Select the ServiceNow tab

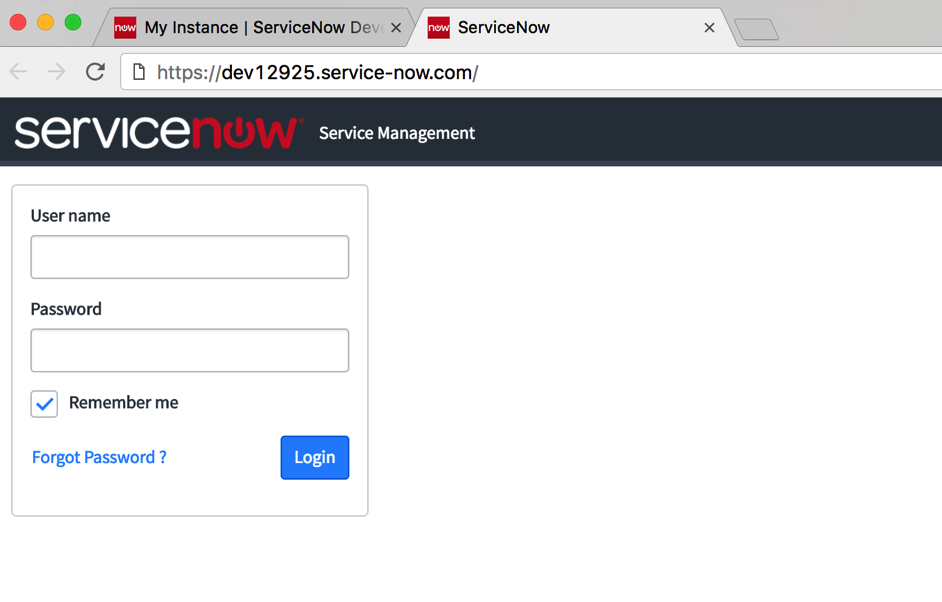tap(571, 28)
